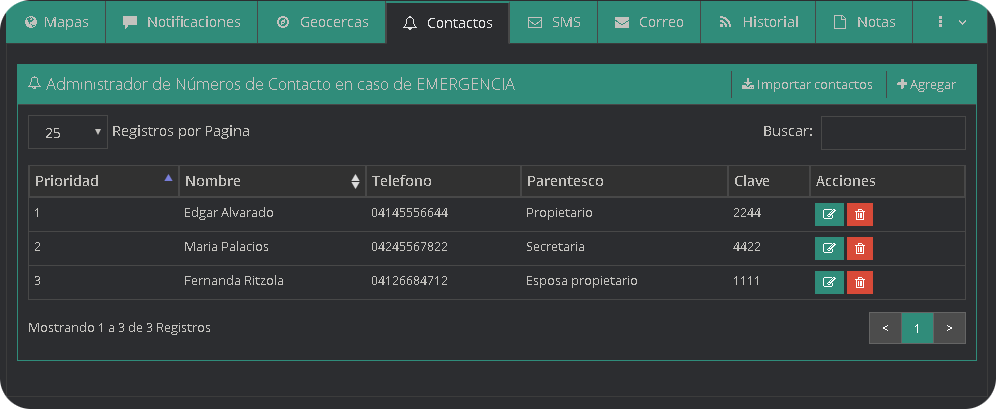Select the Contactos tab
996x409 pixels.
click(x=448, y=23)
